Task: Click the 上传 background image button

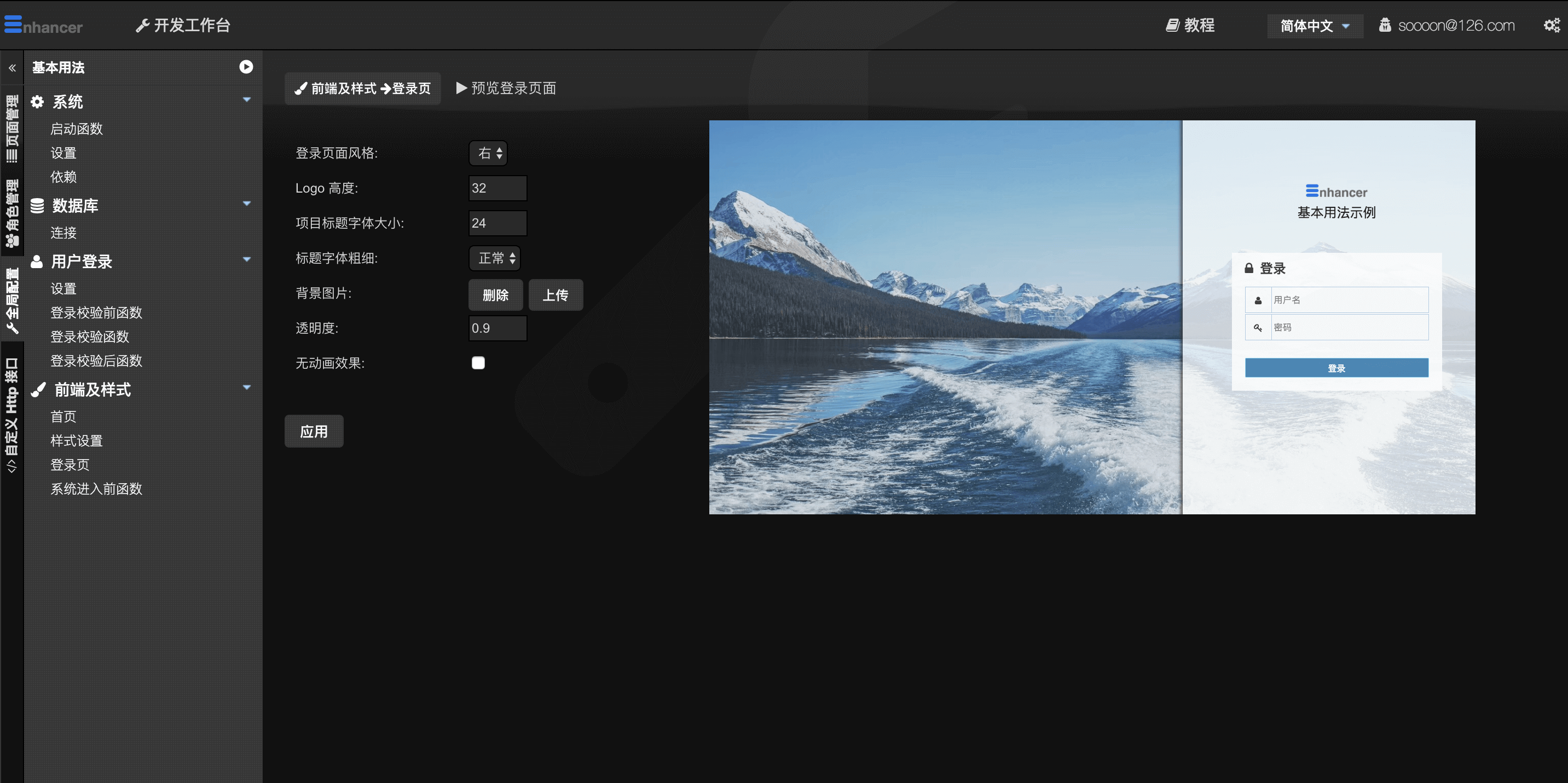Action: coord(555,295)
